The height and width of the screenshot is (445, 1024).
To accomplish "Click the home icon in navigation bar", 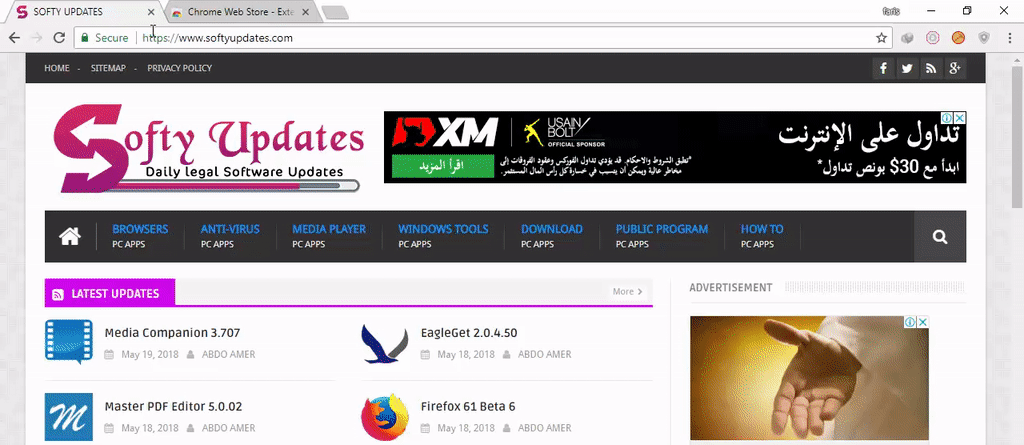I will tap(70, 236).
